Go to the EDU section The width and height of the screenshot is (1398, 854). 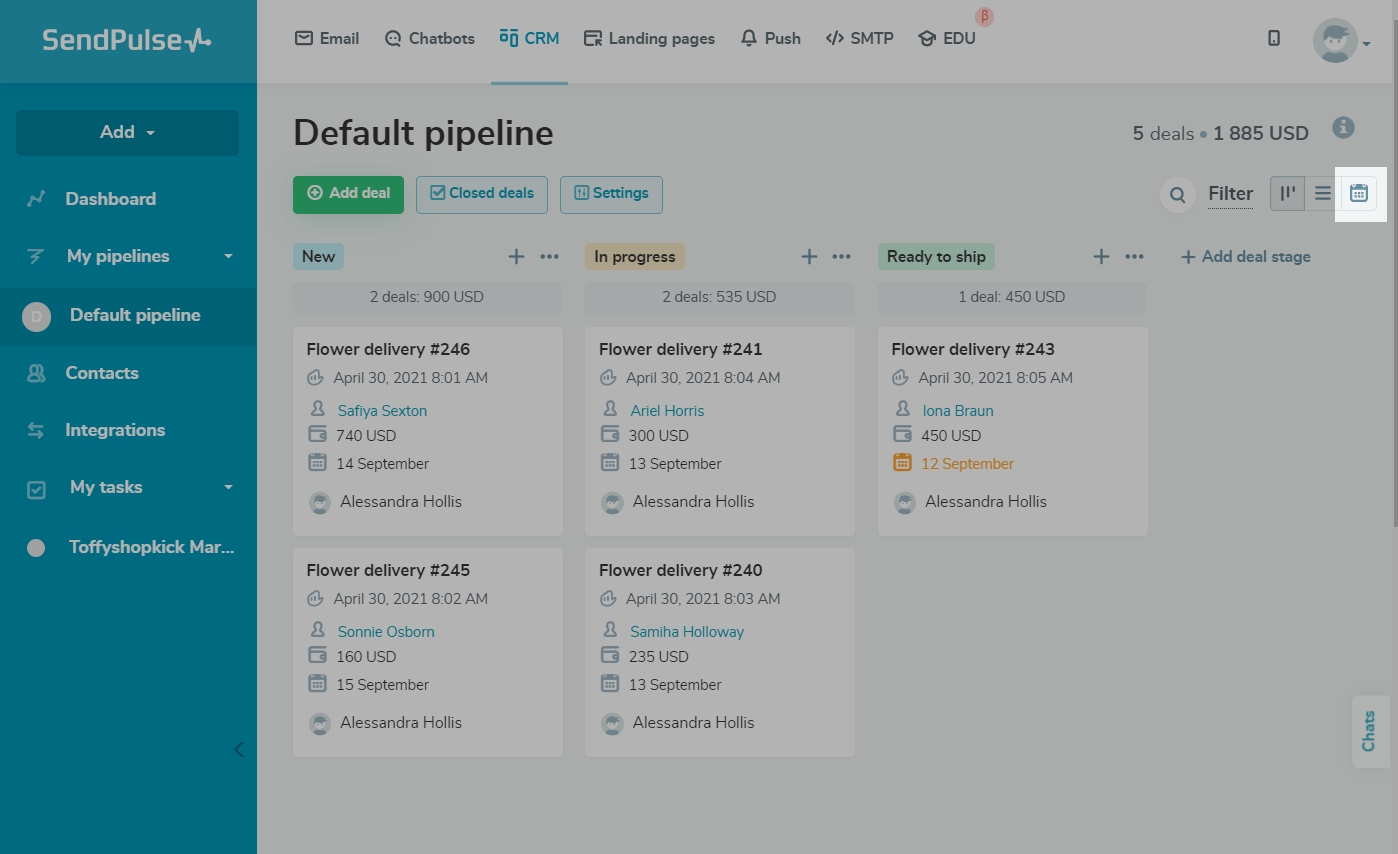(946, 38)
